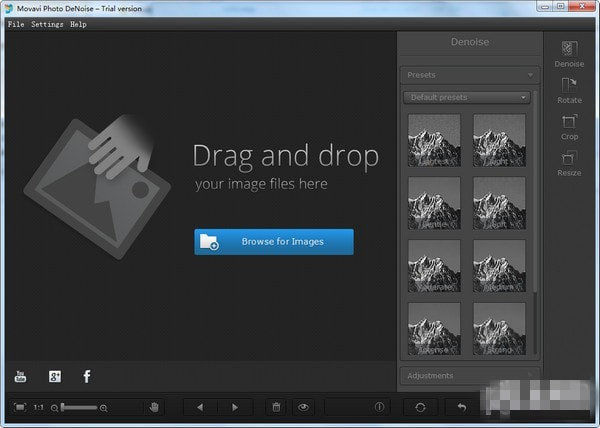Click the zoom in magnifier
Viewport: 600px width, 428px height.
[x=103, y=408]
